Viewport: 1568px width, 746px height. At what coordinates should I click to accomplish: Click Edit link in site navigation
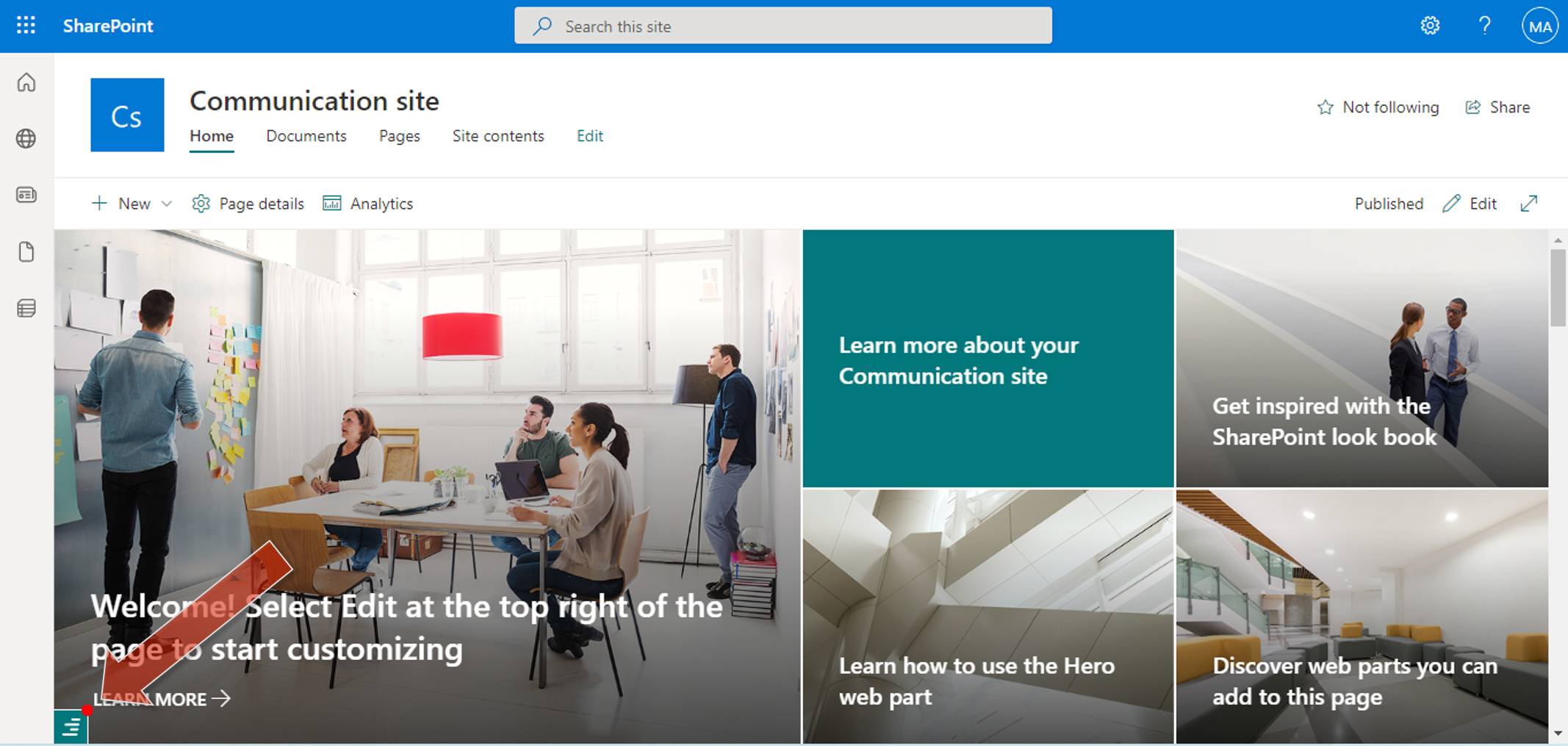coord(589,136)
